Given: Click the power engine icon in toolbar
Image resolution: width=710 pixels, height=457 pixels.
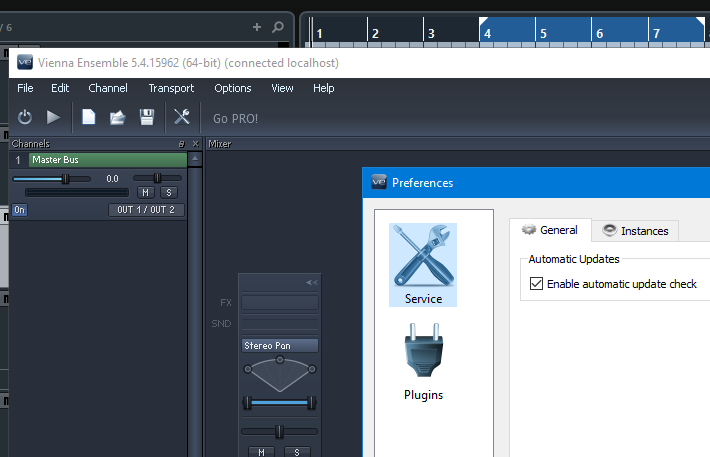Looking at the screenshot, I should click(25, 118).
